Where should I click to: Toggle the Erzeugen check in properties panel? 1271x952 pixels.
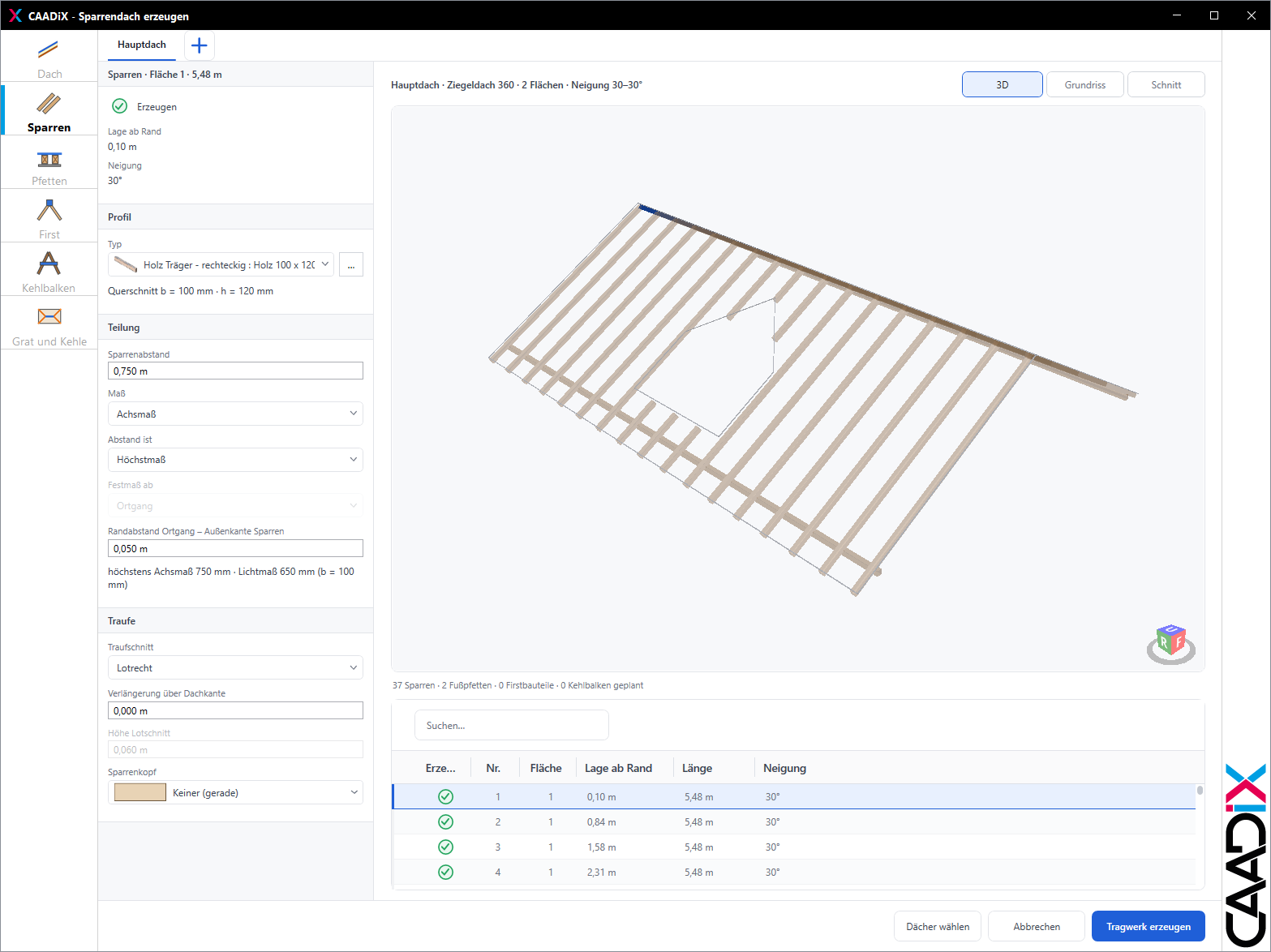pyautogui.click(x=120, y=106)
